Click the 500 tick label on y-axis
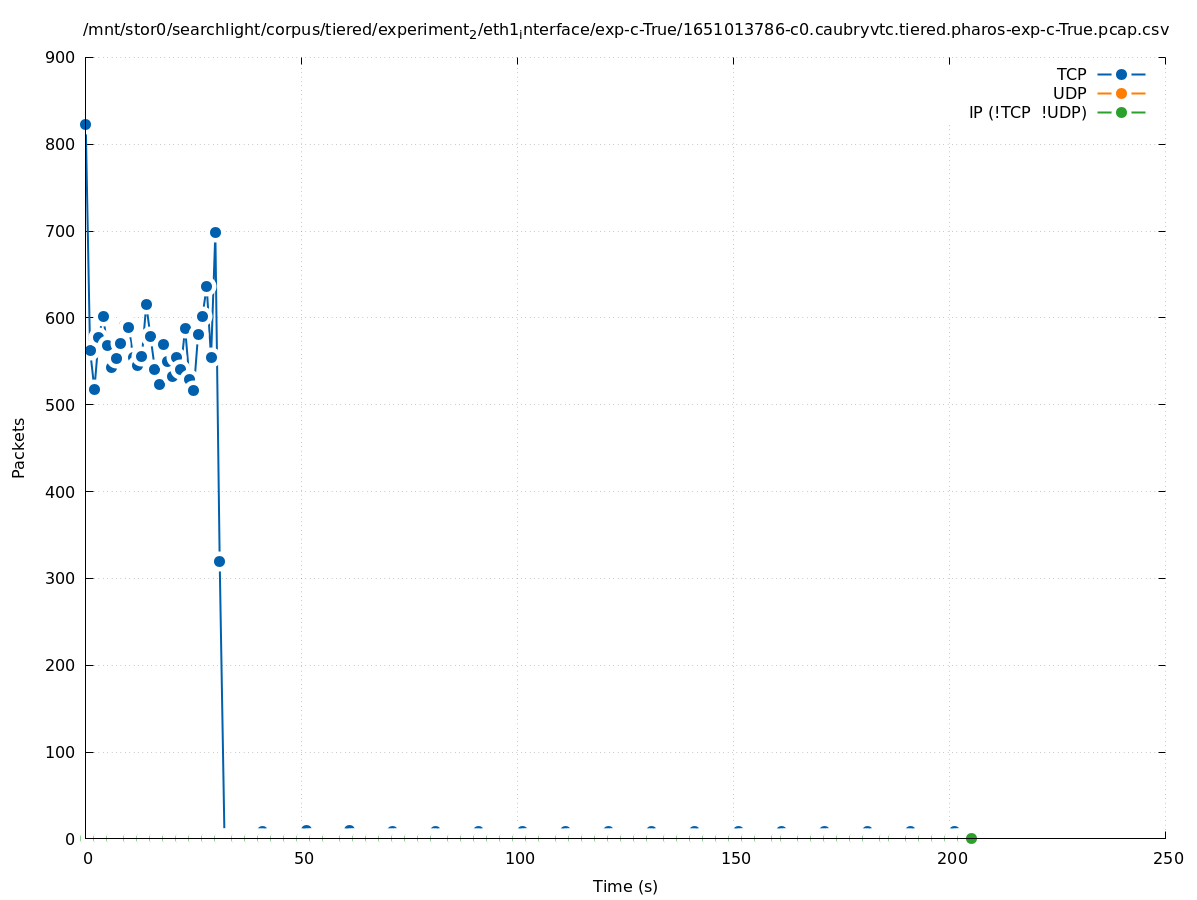Viewport: 1197px width, 900px height. tap(61, 405)
